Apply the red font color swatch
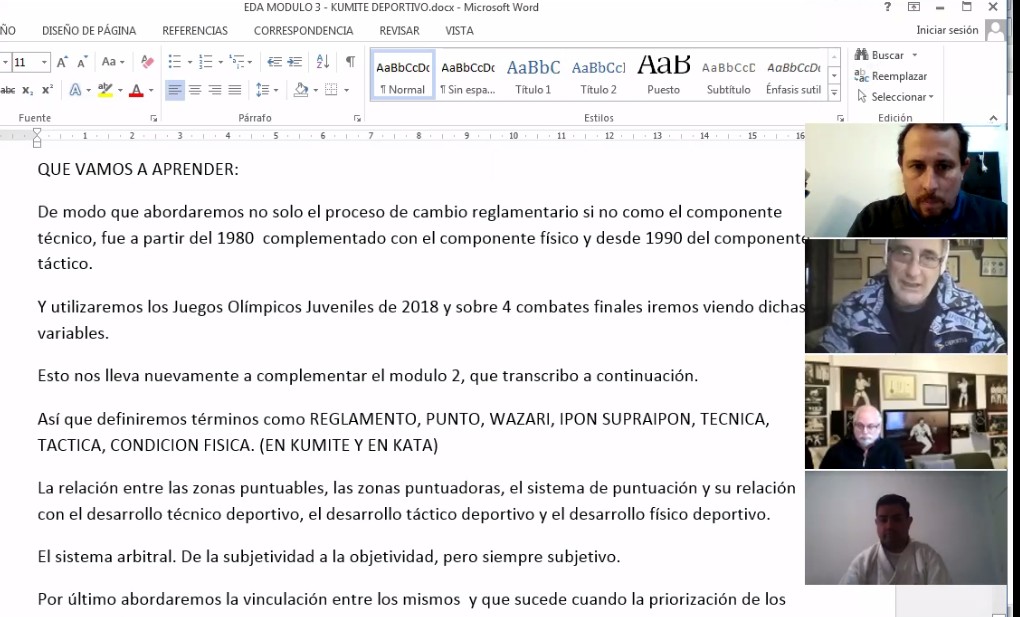 tap(136, 90)
